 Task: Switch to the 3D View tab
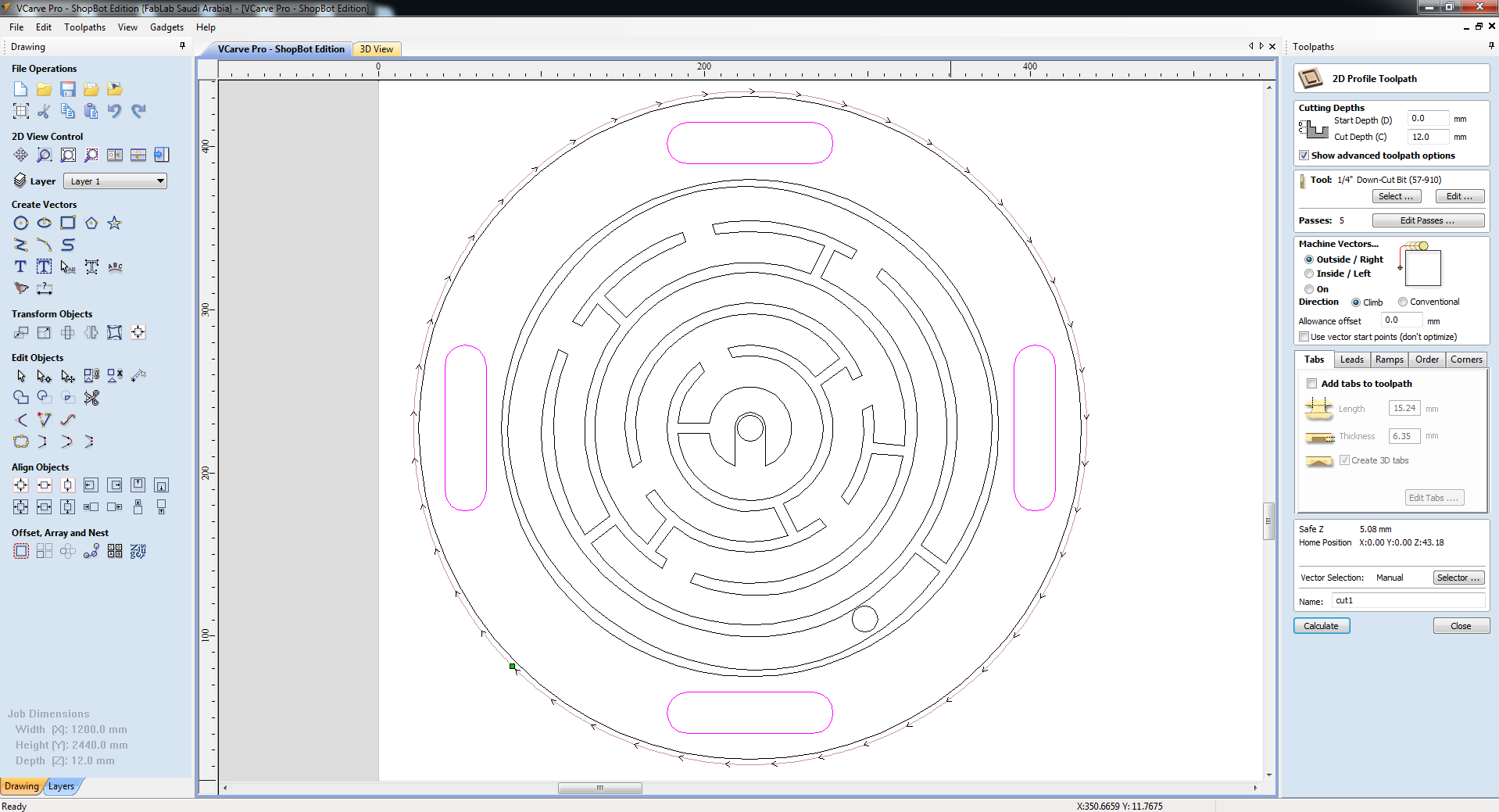(377, 49)
